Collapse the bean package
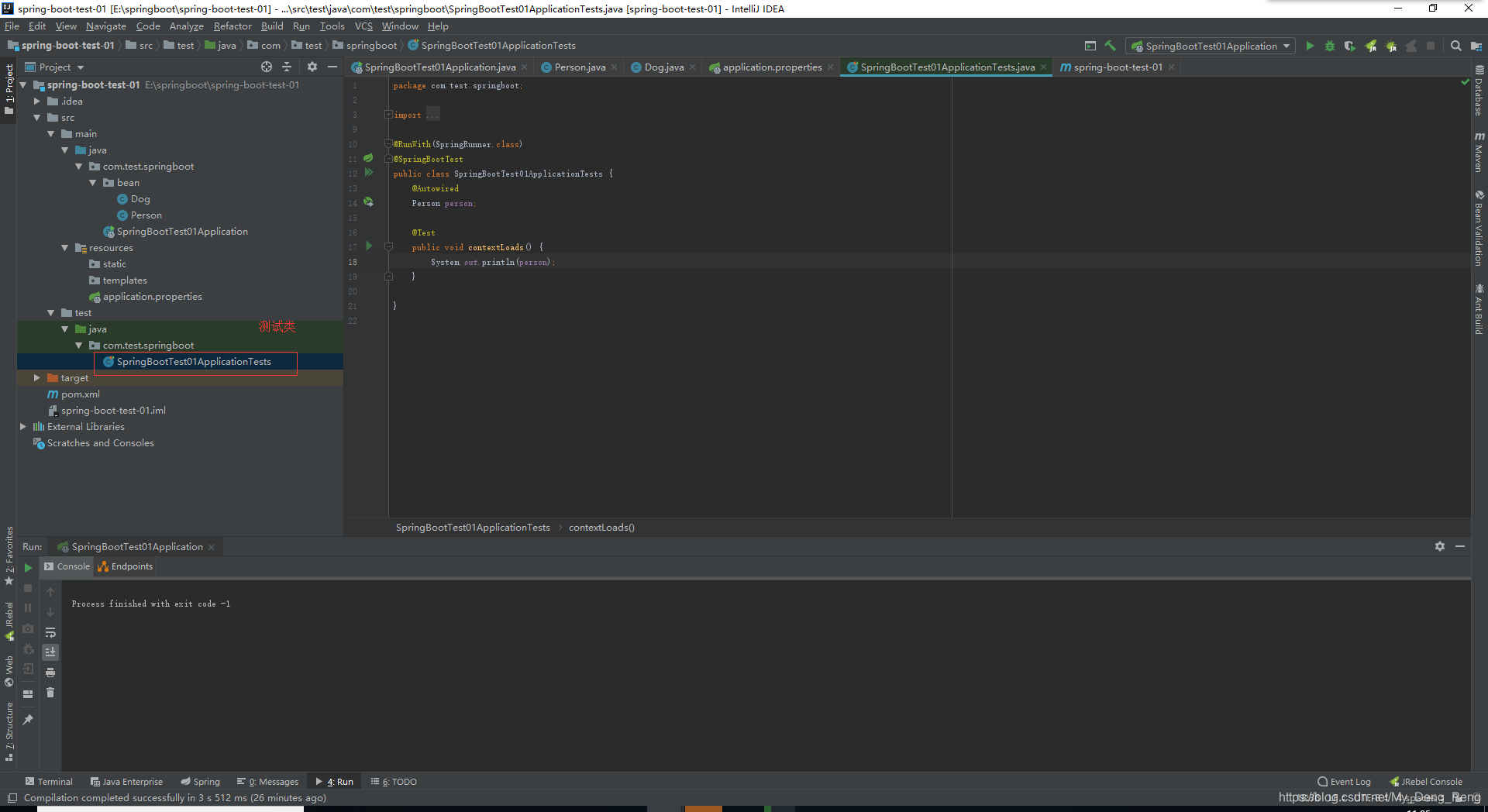The image size is (1488, 812). [x=92, y=183]
